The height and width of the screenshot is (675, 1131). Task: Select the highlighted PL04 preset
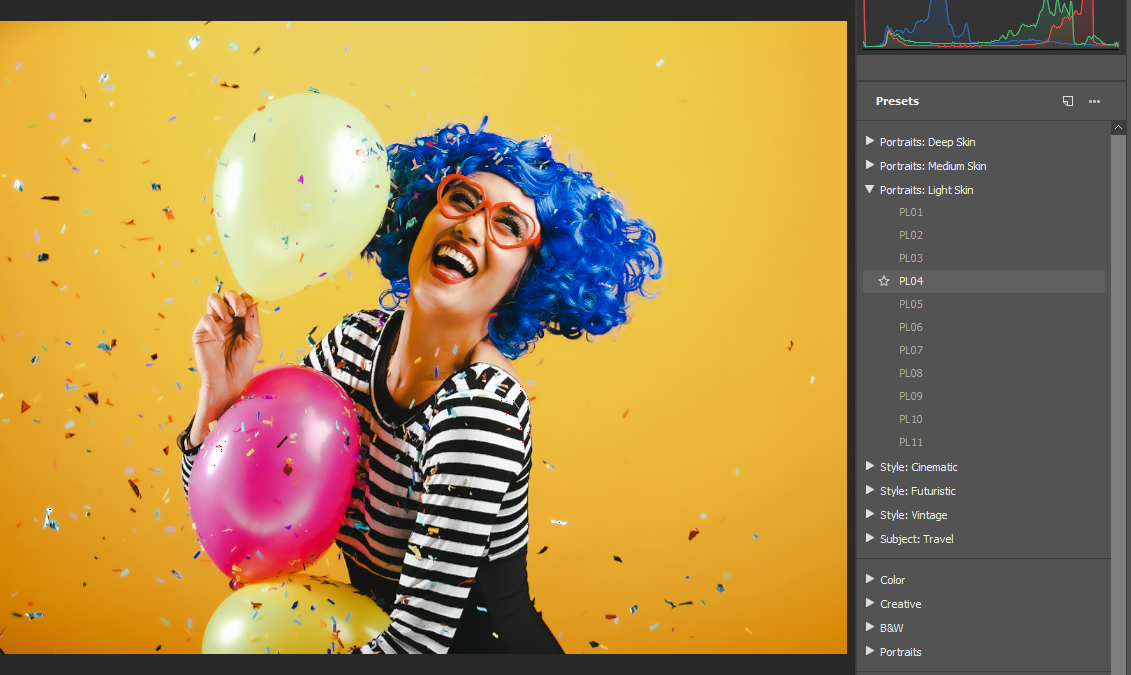point(984,281)
